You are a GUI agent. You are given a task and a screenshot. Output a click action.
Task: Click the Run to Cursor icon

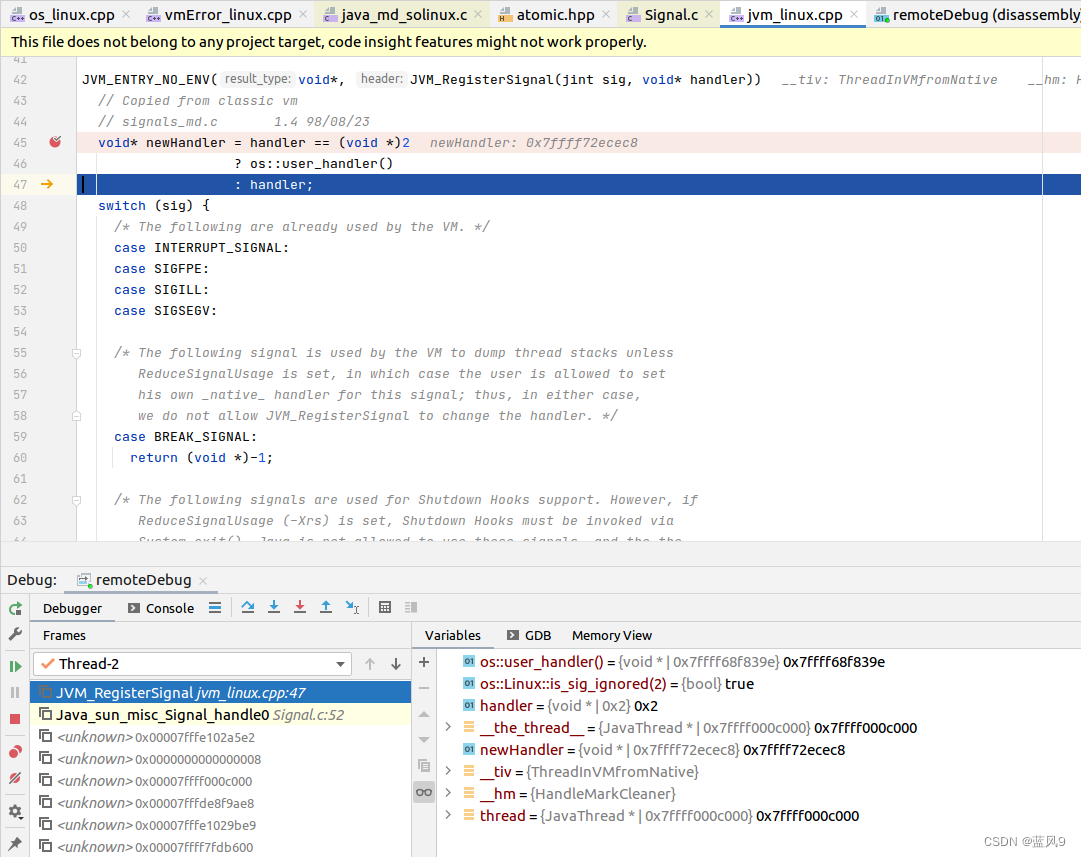(x=352, y=607)
